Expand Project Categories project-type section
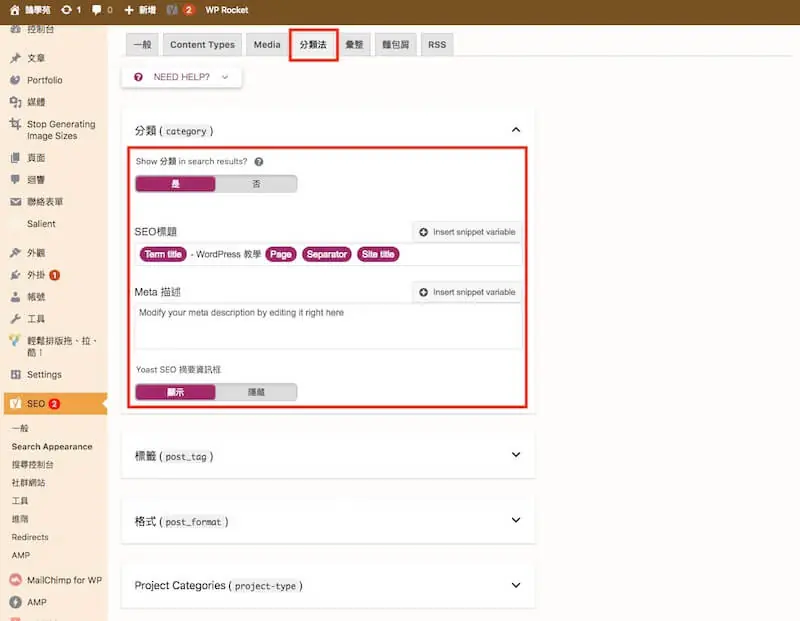This screenshot has width=800, height=621. coord(516,585)
